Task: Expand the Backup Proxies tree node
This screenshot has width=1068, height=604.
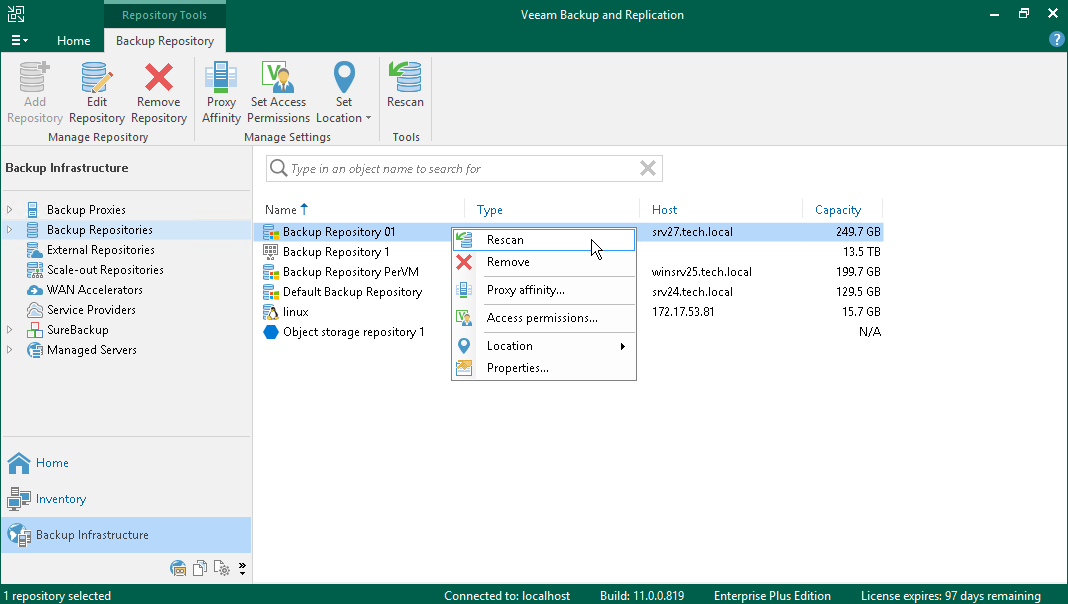Action: [10, 210]
